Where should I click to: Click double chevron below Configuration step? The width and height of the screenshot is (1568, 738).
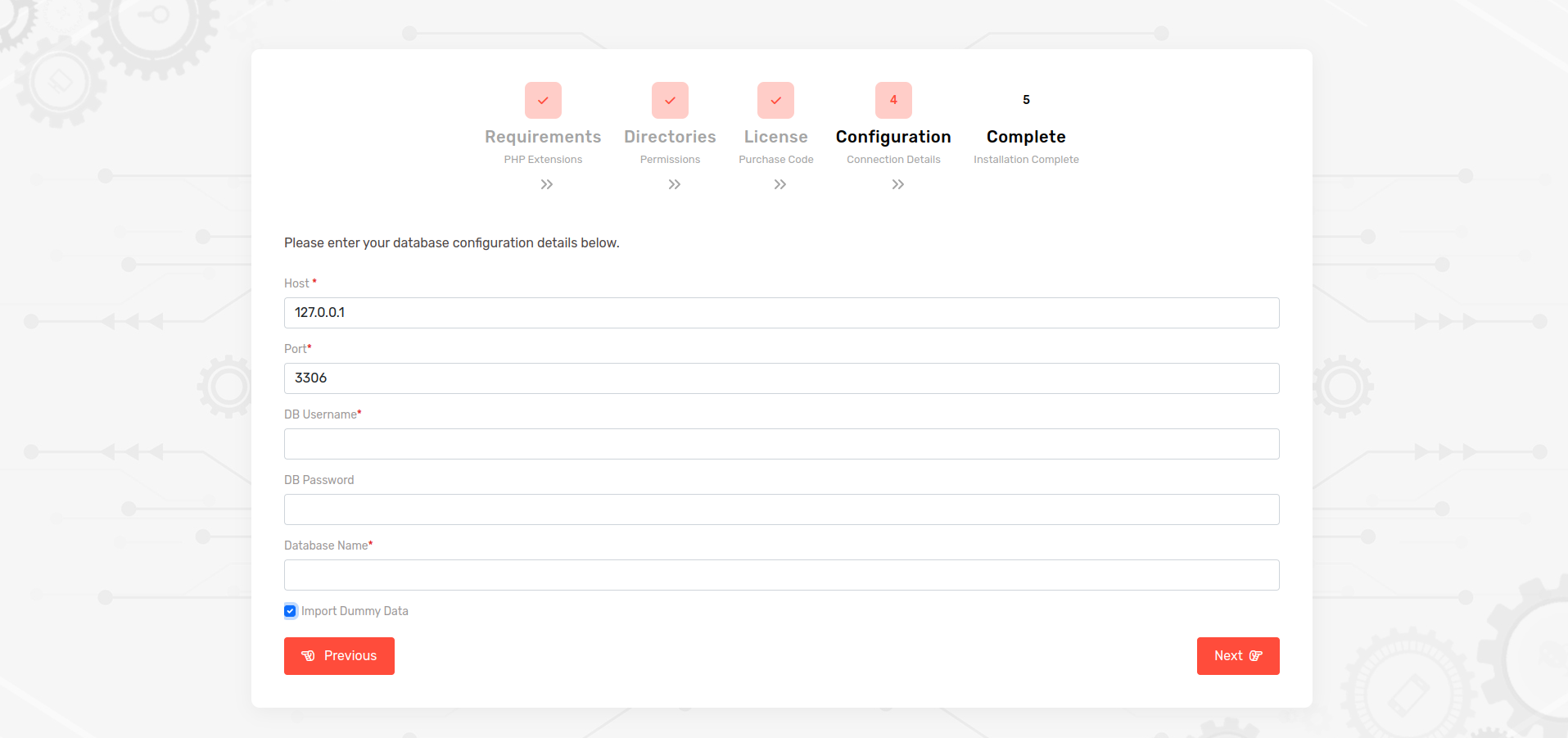(x=897, y=184)
